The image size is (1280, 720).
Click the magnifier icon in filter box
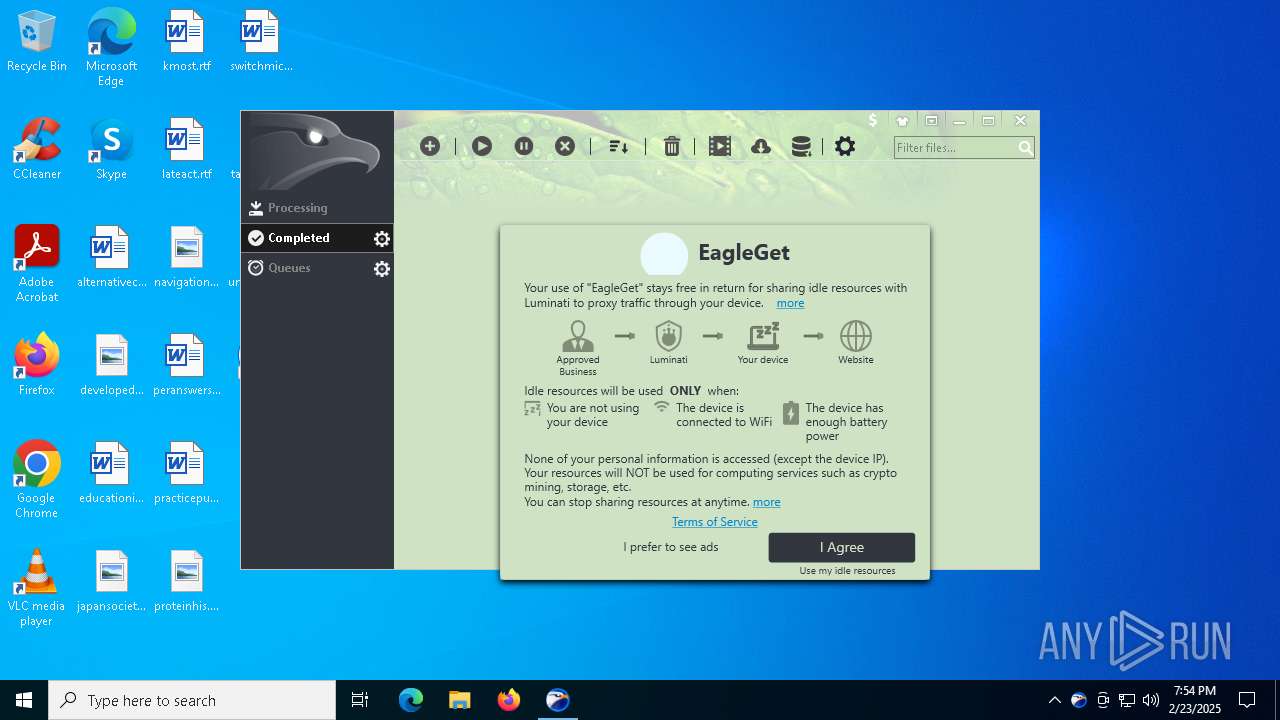click(x=1025, y=148)
